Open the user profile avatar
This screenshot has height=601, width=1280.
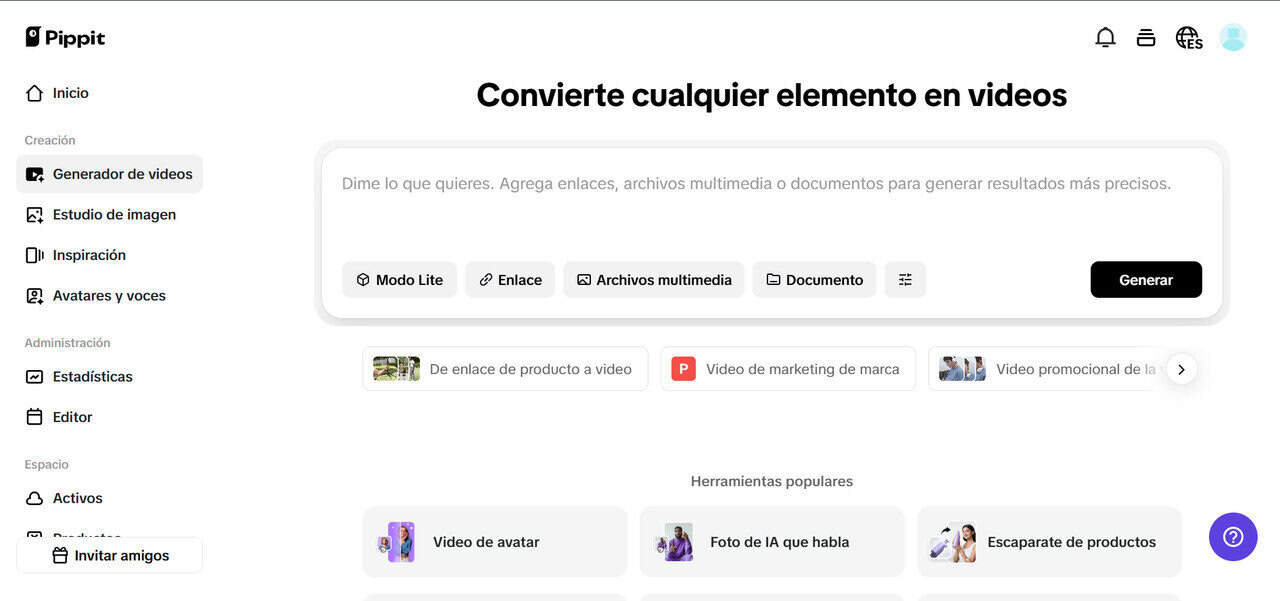coord(1233,38)
